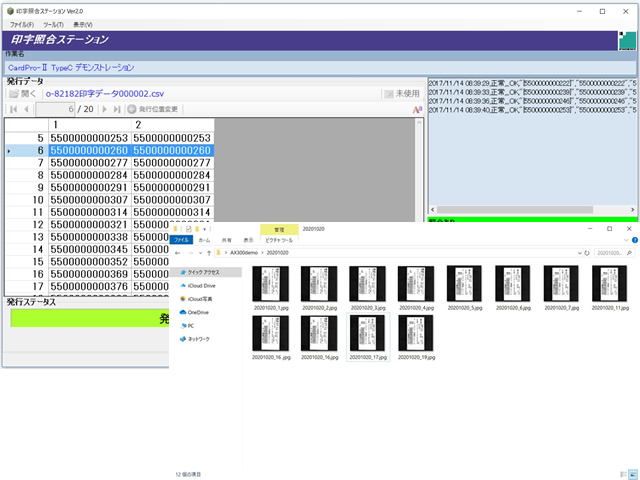Screen dimensions: 640x480
Task: Click the Explorer refresh icon
Action: coord(587,253)
